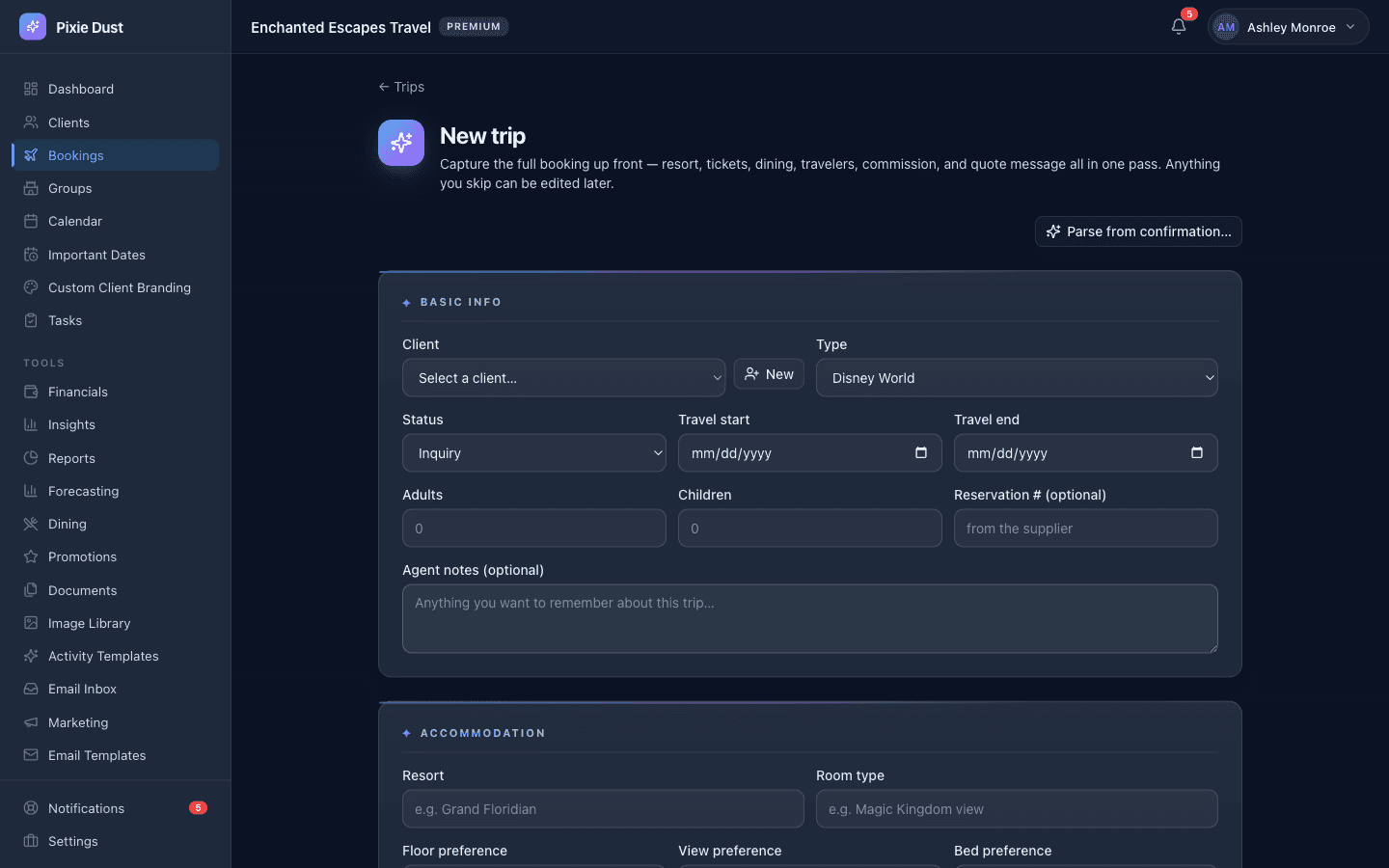Expand the Ashley Monroe account menu
1389x868 pixels.
point(1289,27)
